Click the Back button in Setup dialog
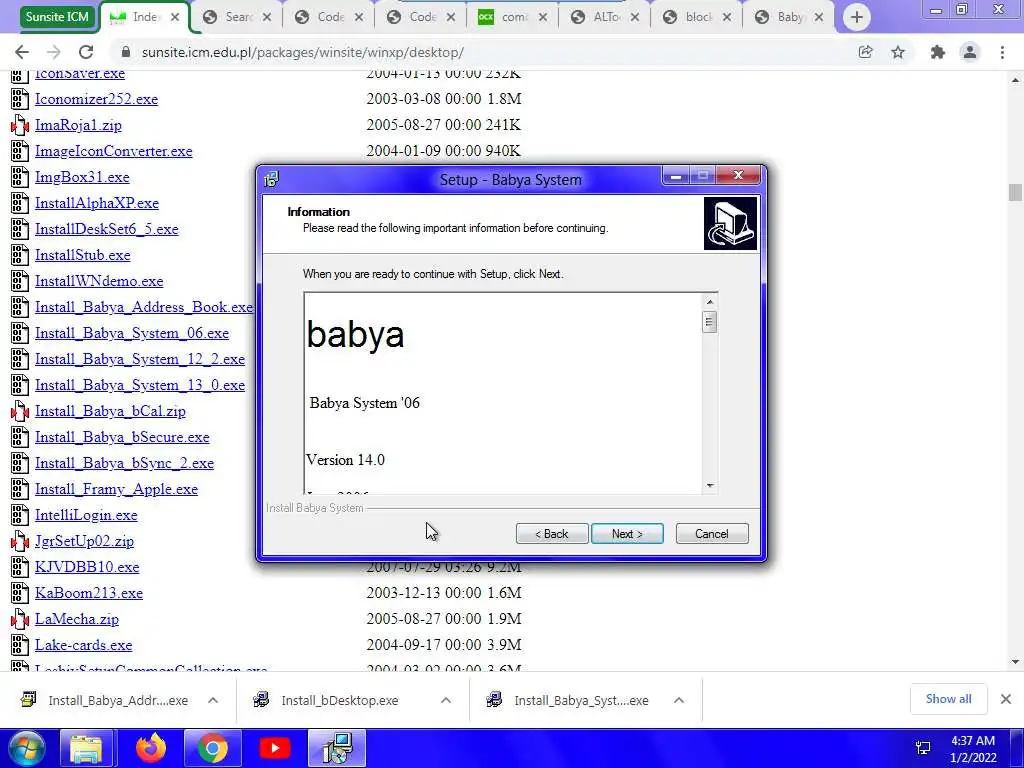Image resolution: width=1024 pixels, height=768 pixels. [552, 534]
